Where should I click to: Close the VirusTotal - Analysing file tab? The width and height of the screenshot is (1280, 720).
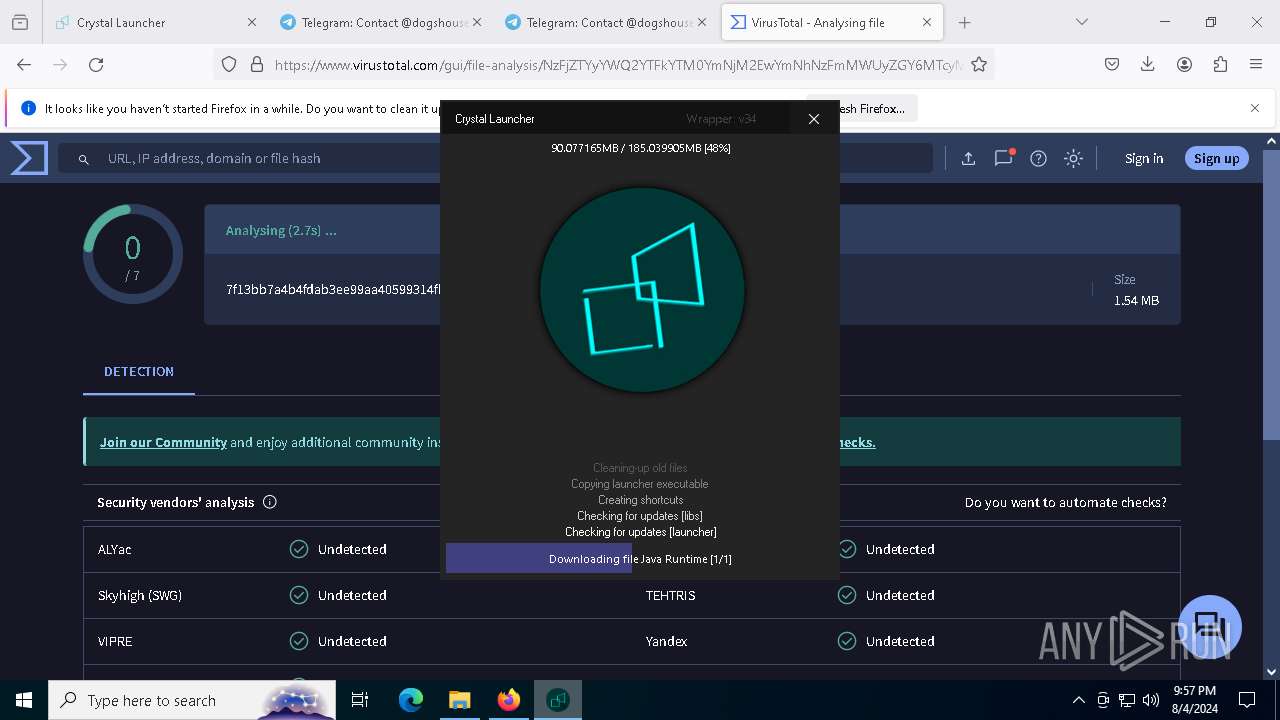[x=926, y=22]
